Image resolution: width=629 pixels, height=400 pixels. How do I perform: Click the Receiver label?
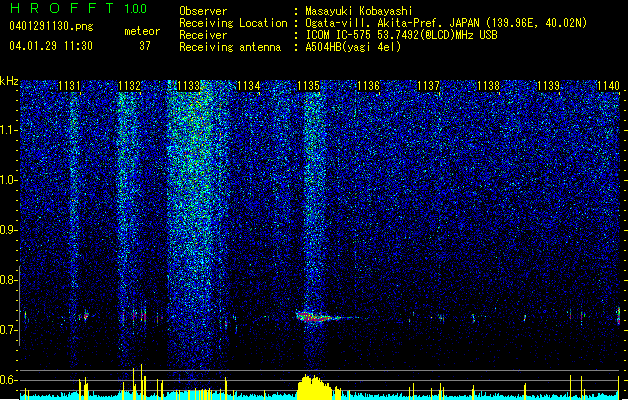coord(203,35)
